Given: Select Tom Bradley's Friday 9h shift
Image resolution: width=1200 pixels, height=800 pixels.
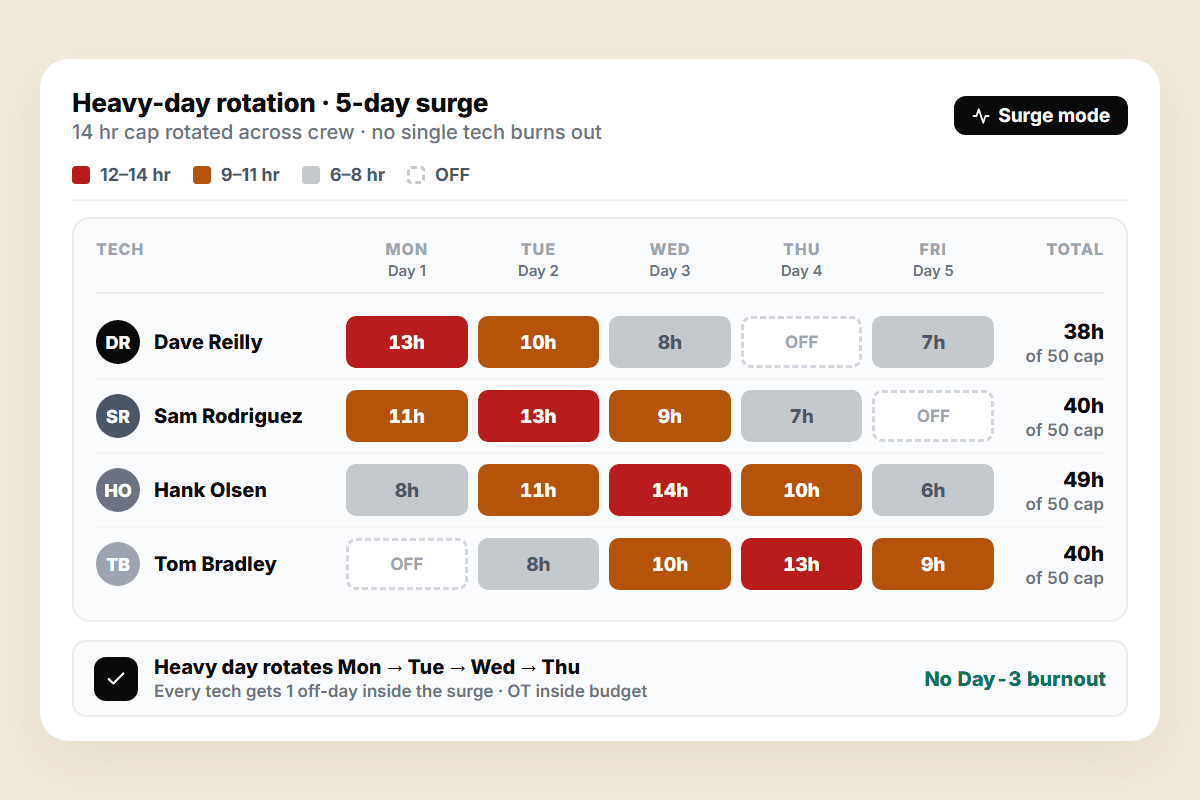Looking at the screenshot, I should coord(933,564).
